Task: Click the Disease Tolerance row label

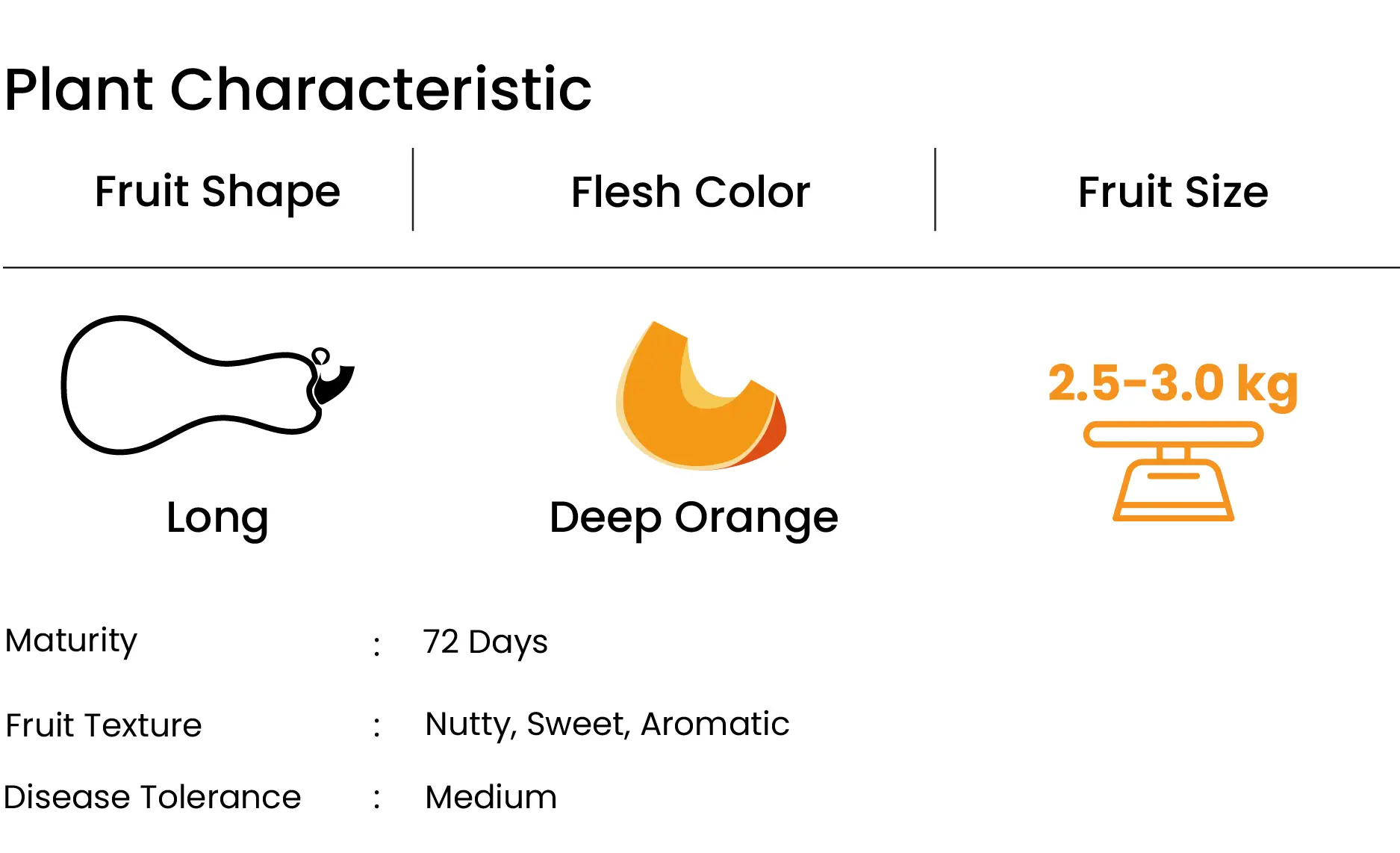Action: coord(152,797)
